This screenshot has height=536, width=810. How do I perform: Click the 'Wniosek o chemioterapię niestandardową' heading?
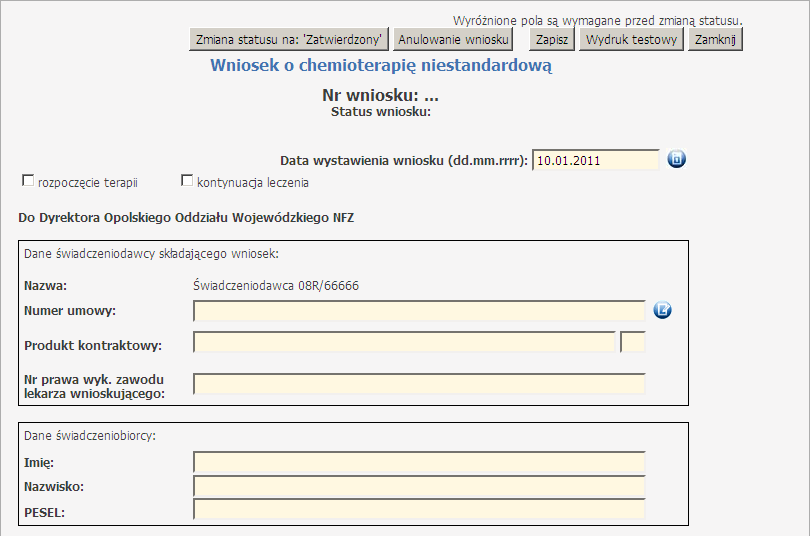(381, 66)
